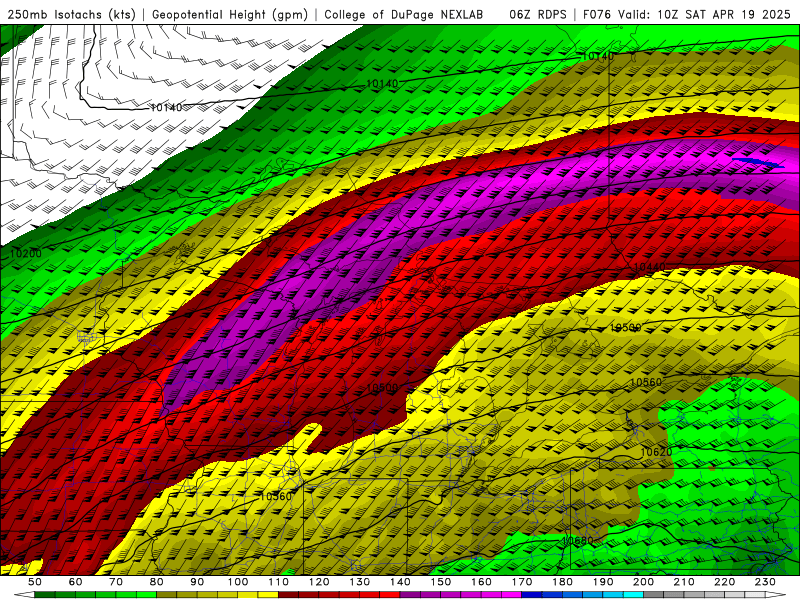The image size is (800, 600).
Task: Click the cyan swatch under 200 on the legend
Action: tap(633, 595)
